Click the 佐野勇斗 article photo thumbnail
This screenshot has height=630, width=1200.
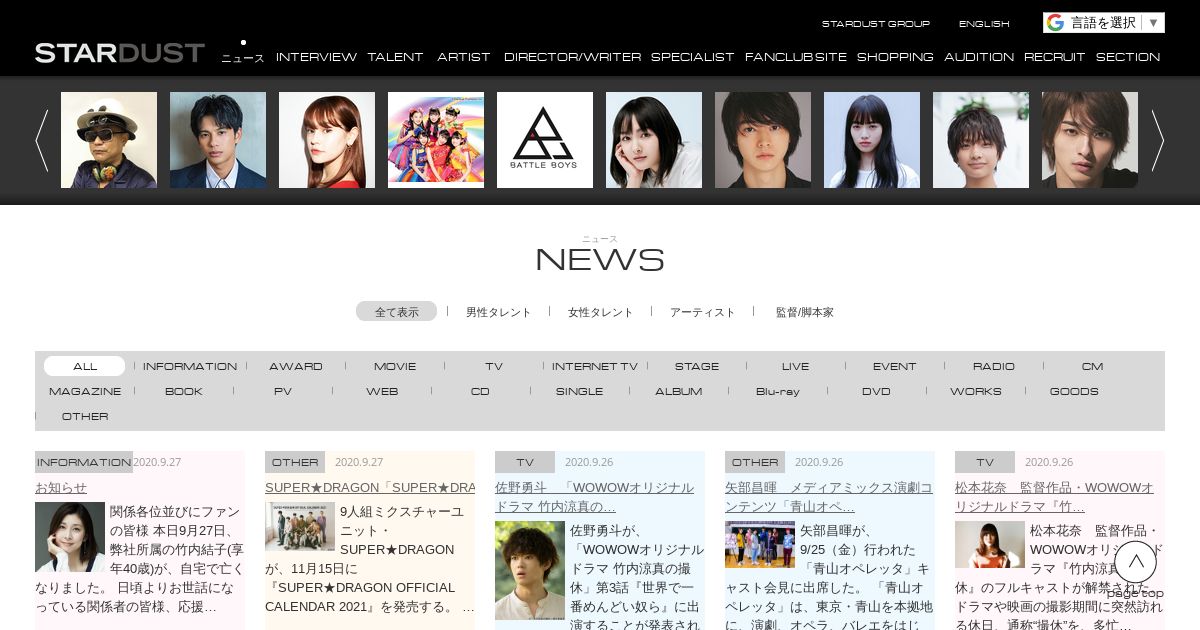click(x=530, y=570)
